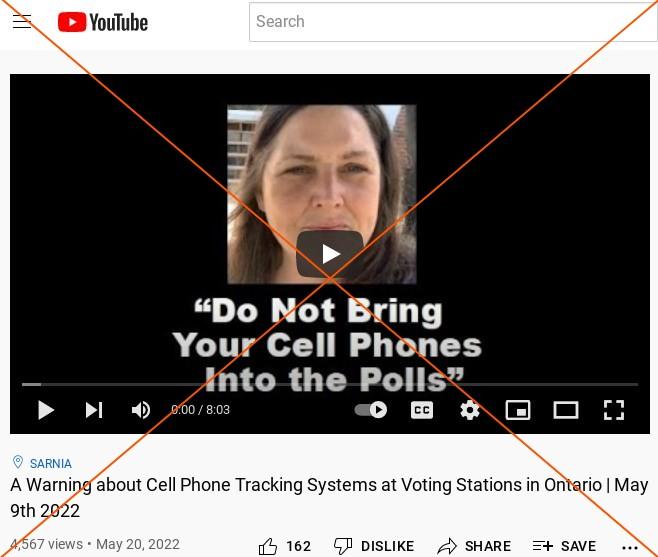The image size is (658, 557).
Task: Go to YouTube home via logo
Action: 103,22
